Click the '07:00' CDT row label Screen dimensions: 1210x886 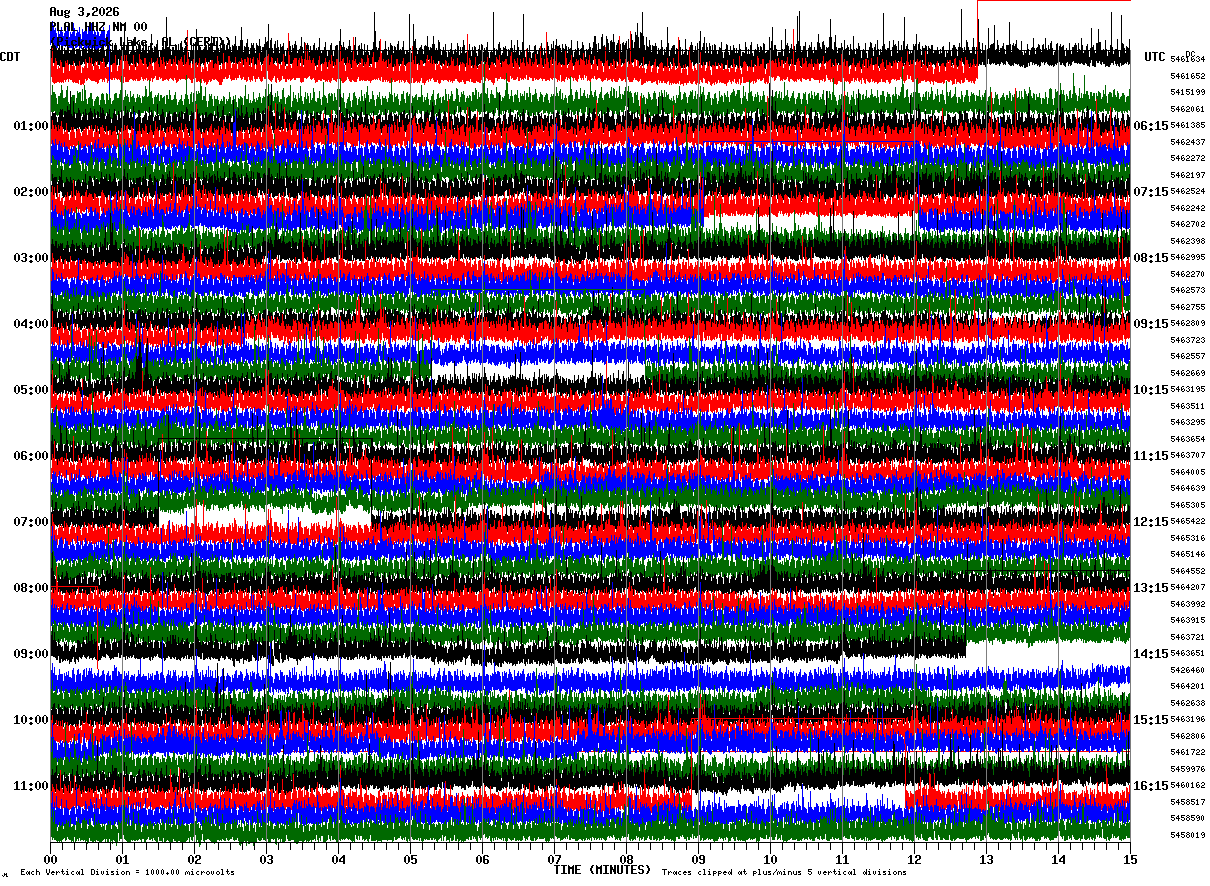[31, 522]
